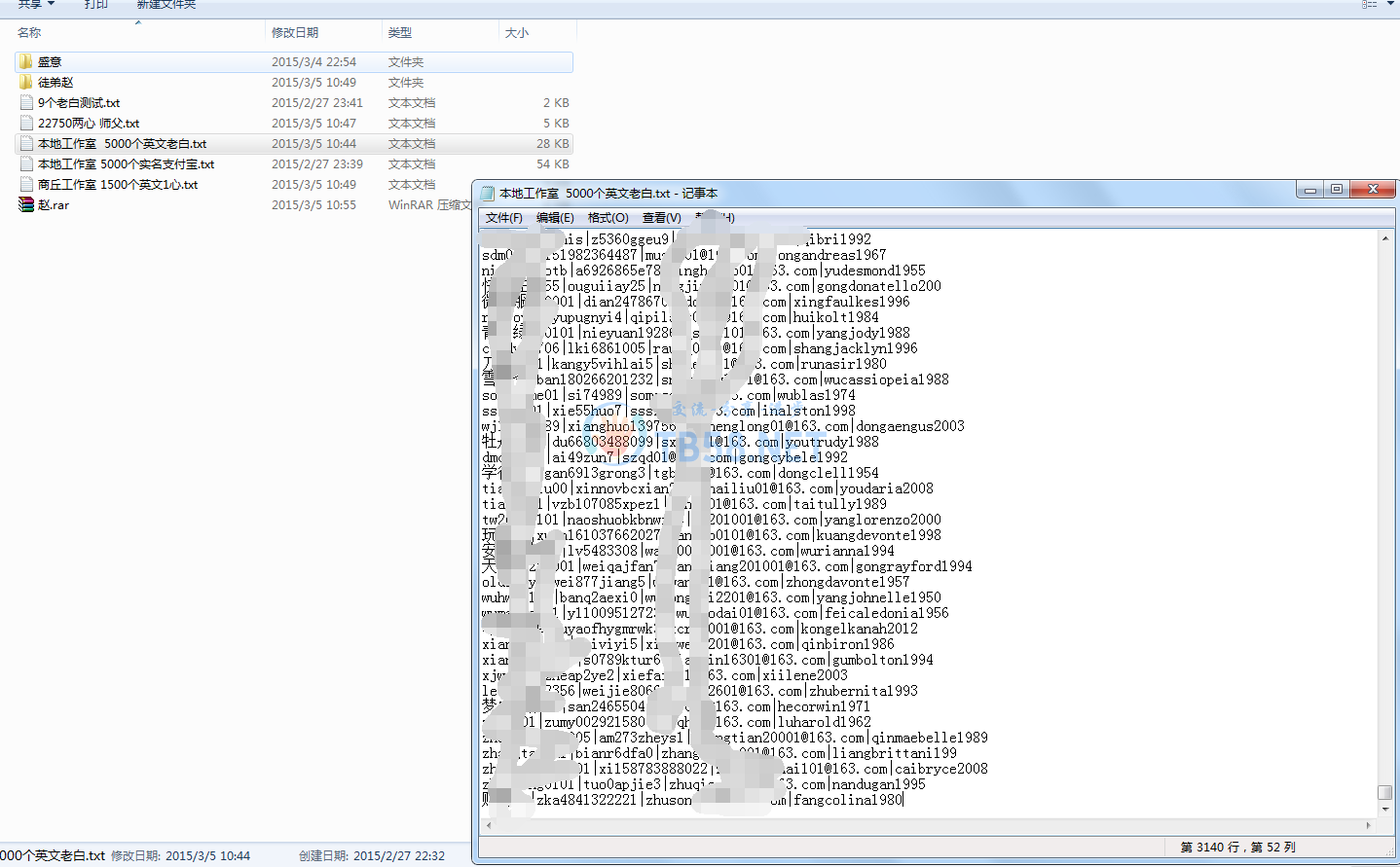Open the 格式(O) menu in Notepad
This screenshot has width=1400, height=867.
608,217
